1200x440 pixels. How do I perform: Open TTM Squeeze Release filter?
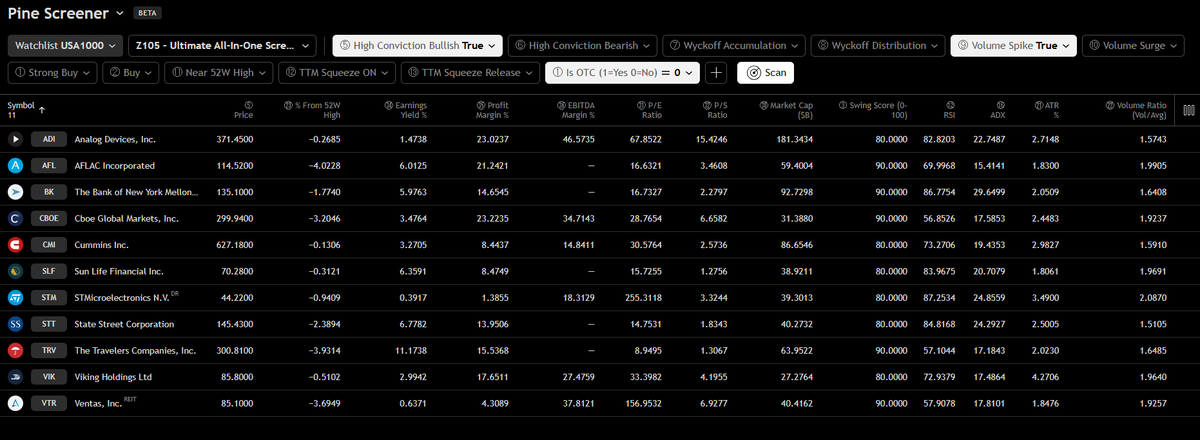(470, 72)
